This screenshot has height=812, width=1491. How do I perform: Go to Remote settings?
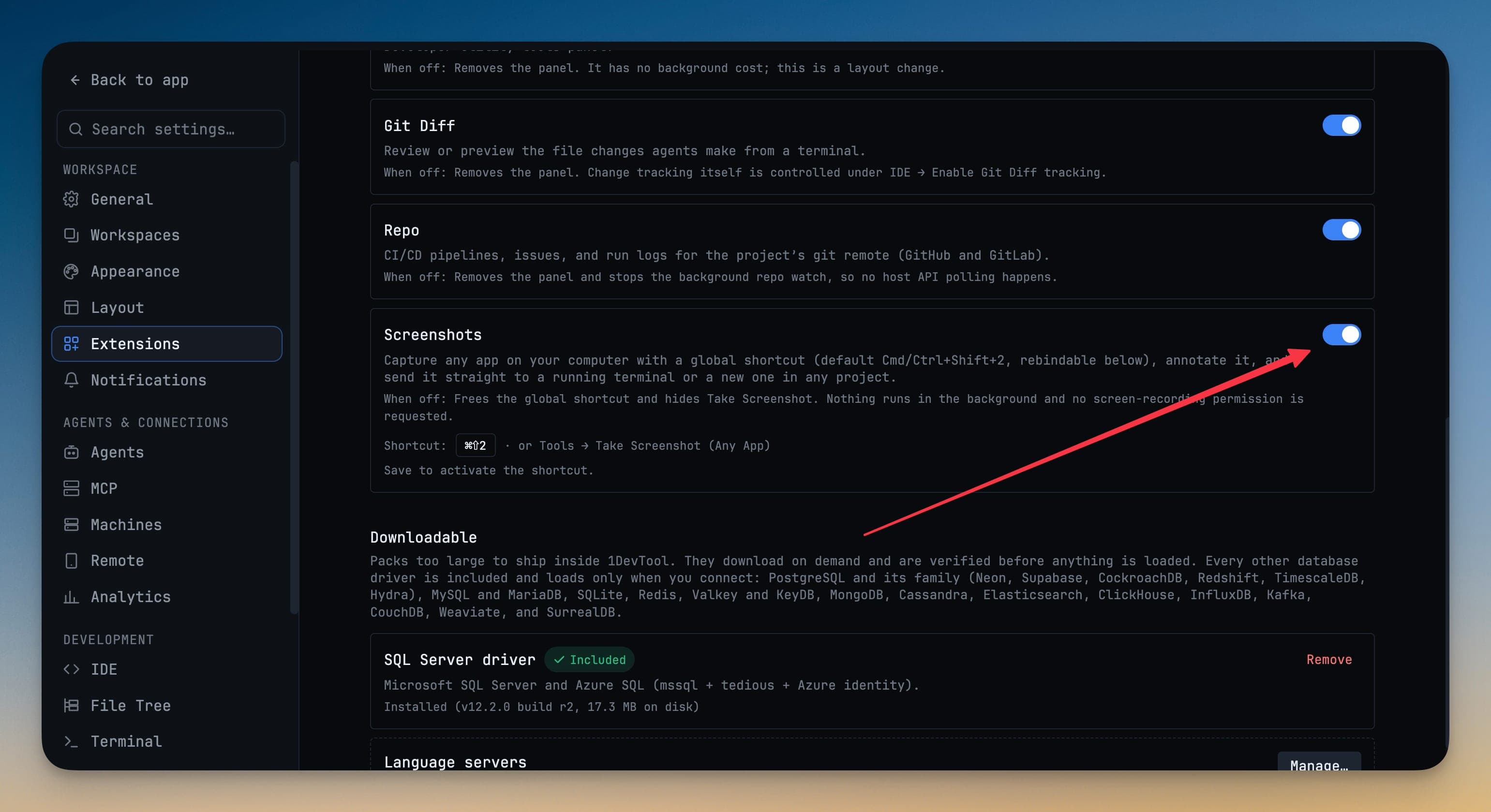point(167,561)
